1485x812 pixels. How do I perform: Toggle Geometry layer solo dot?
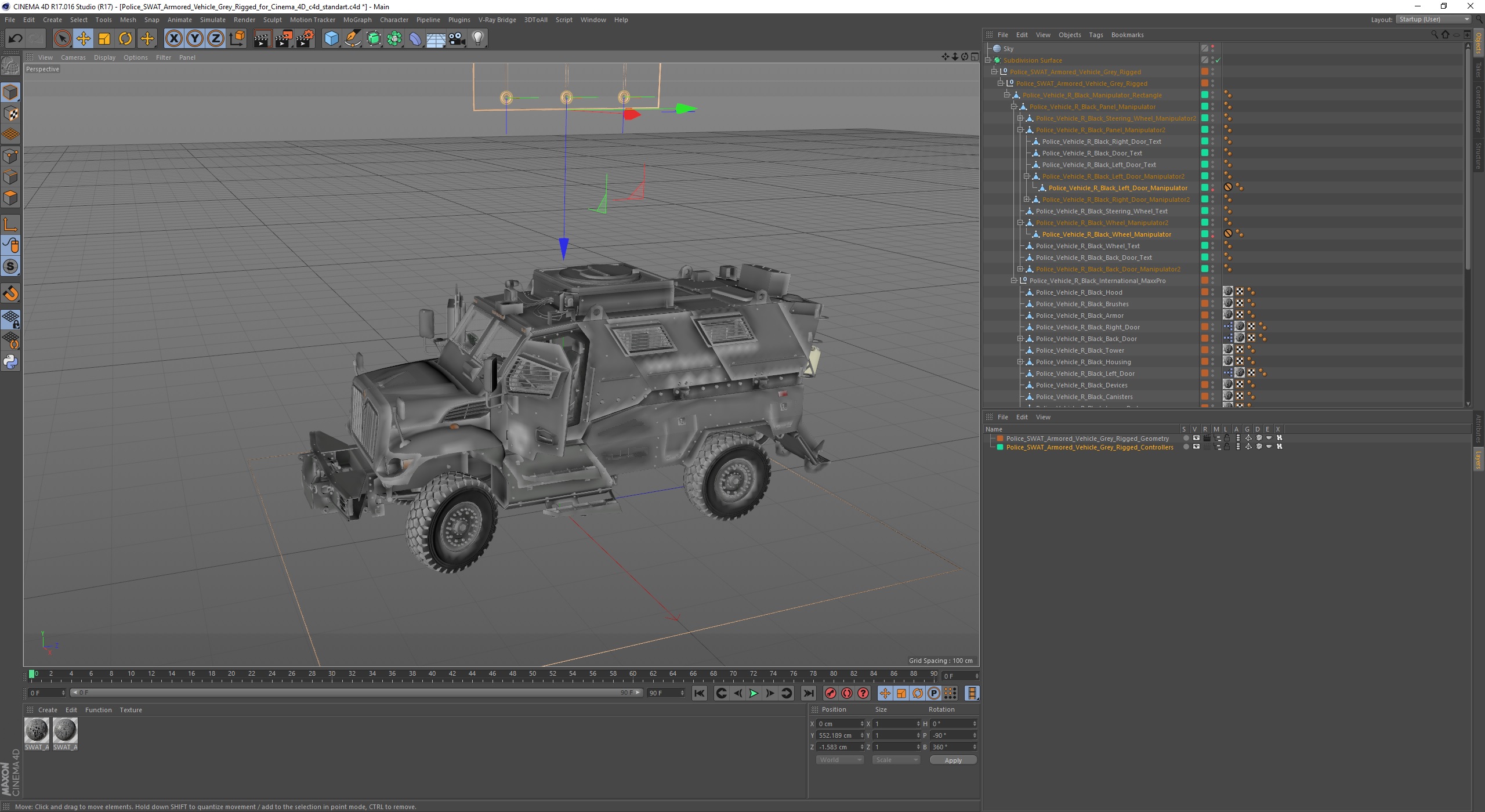pyautogui.click(x=1186, y=438)
